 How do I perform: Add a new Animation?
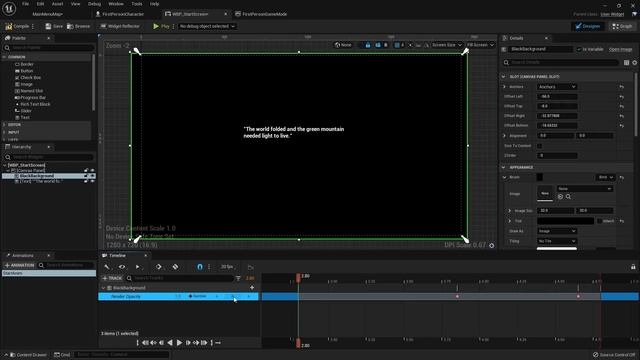click(20, 265)
